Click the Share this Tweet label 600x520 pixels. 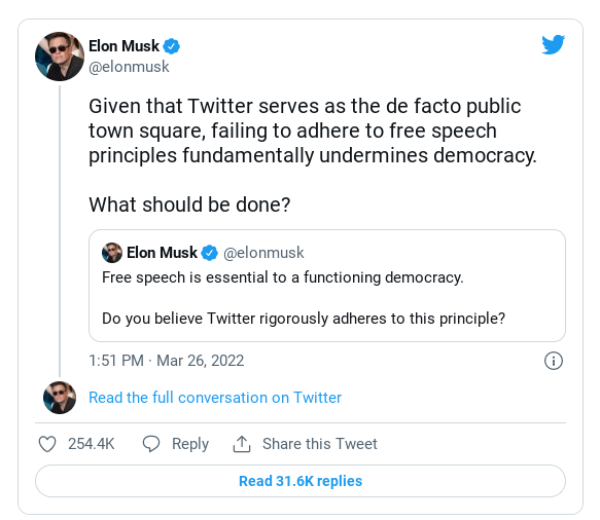pyautogui.click(x=320, y=444)
